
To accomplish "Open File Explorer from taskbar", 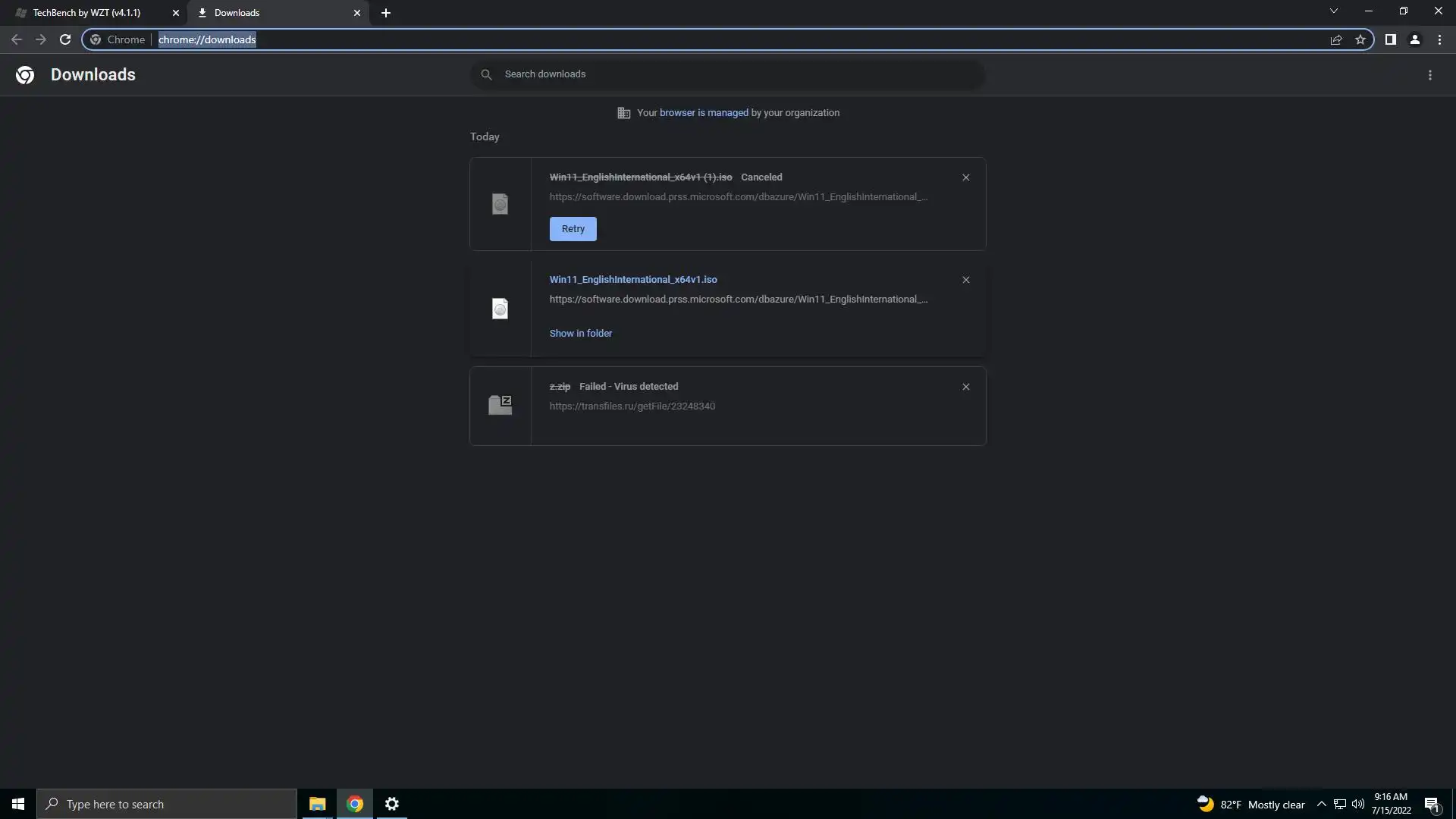I will [x=317, y=804].
